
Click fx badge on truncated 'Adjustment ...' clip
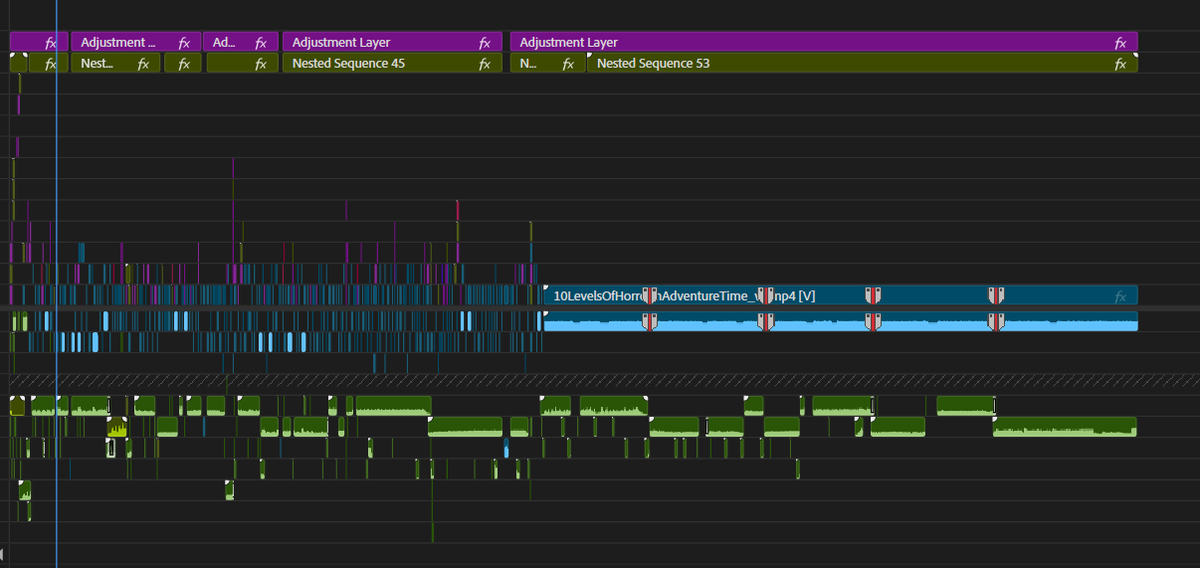[184, 43]
